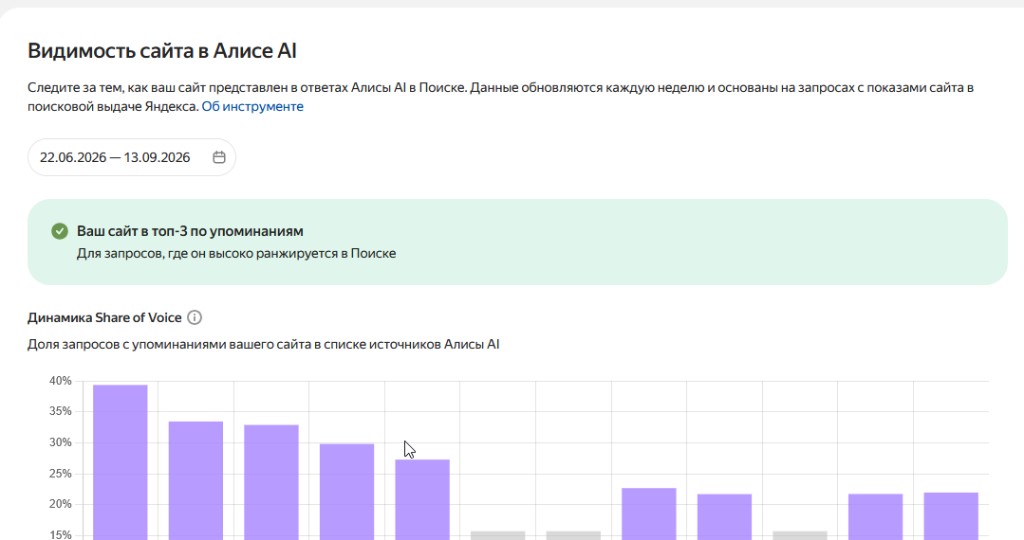Open the 'Об инструменте' link
This screenshot has width=1024, height=540.
(252, 106)
